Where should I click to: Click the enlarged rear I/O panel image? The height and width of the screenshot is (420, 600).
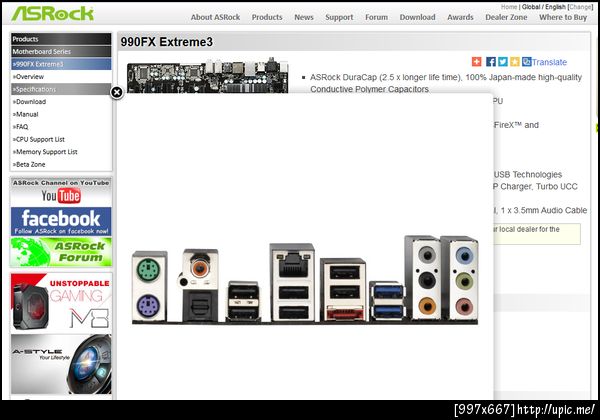coord(305,280)
